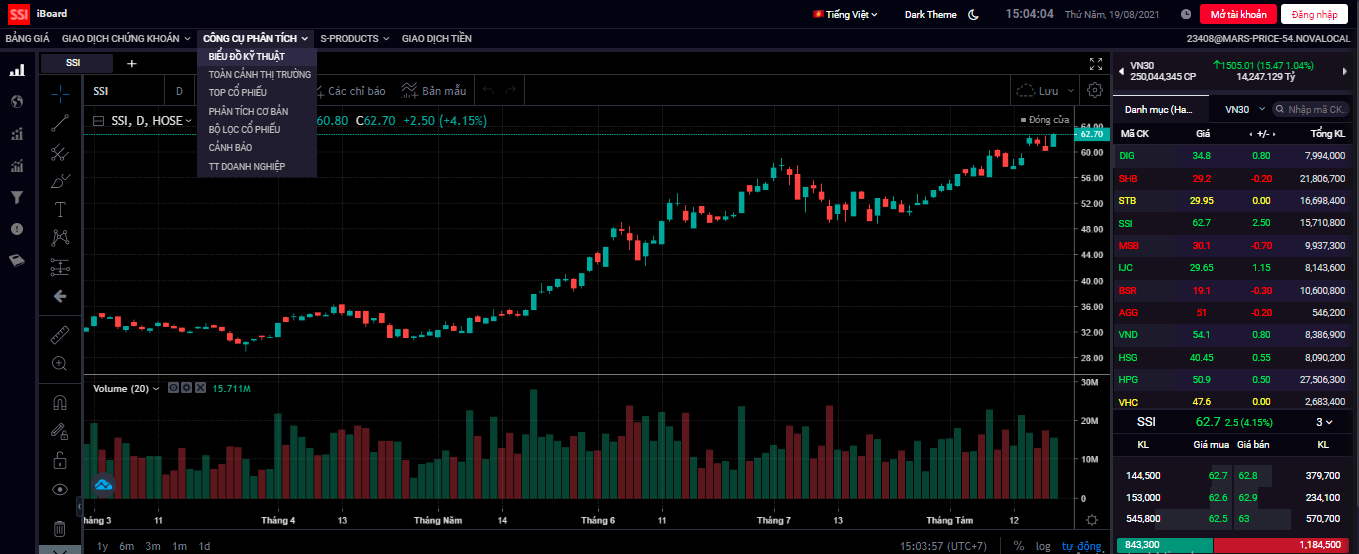Expand the GIAO DỊCH CHỨNG KHOÁN menu
The height and width of the screenshot is (554, 1359).
click(126, 38)
